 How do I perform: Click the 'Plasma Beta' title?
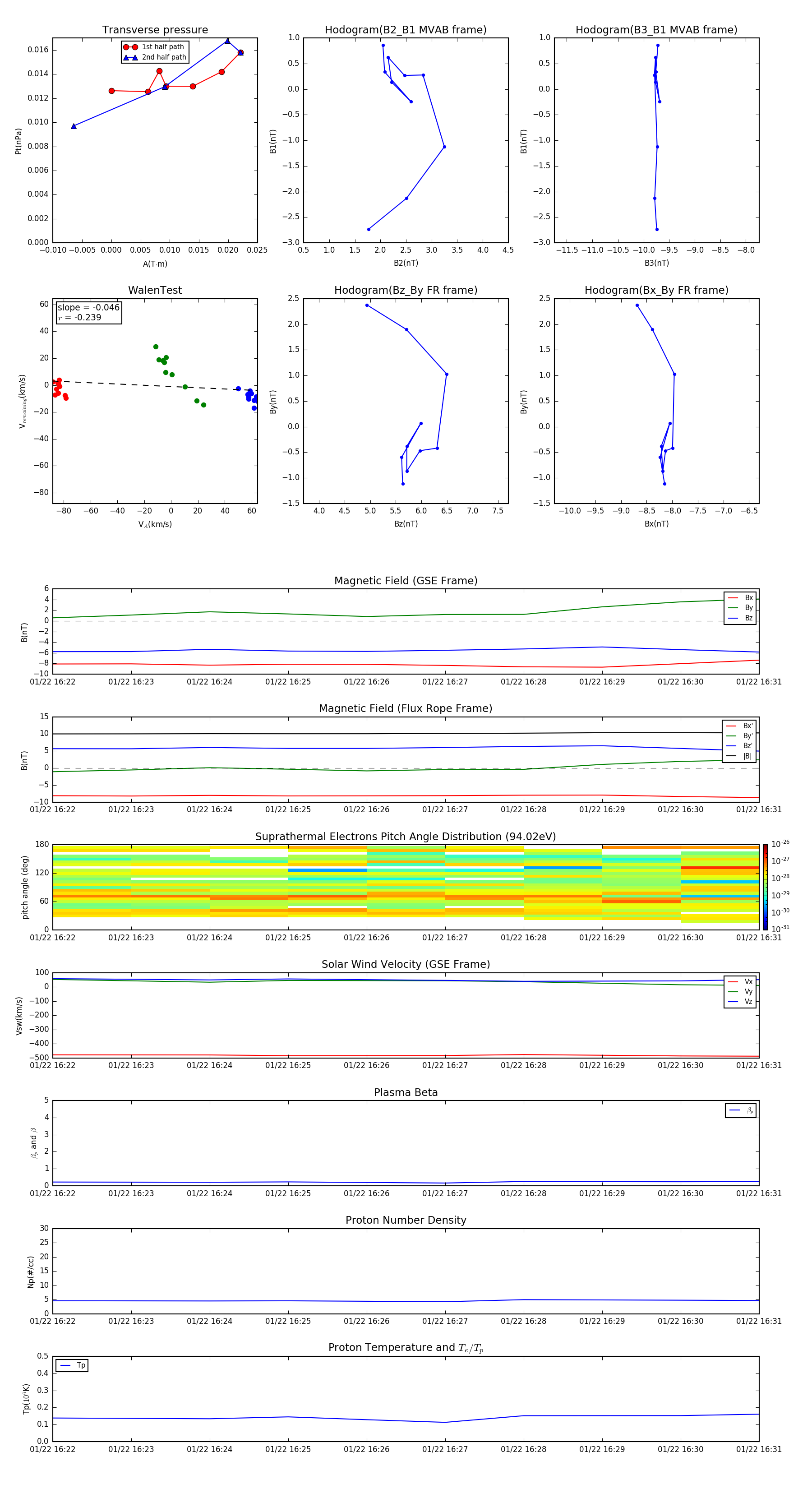point(406,1092)
